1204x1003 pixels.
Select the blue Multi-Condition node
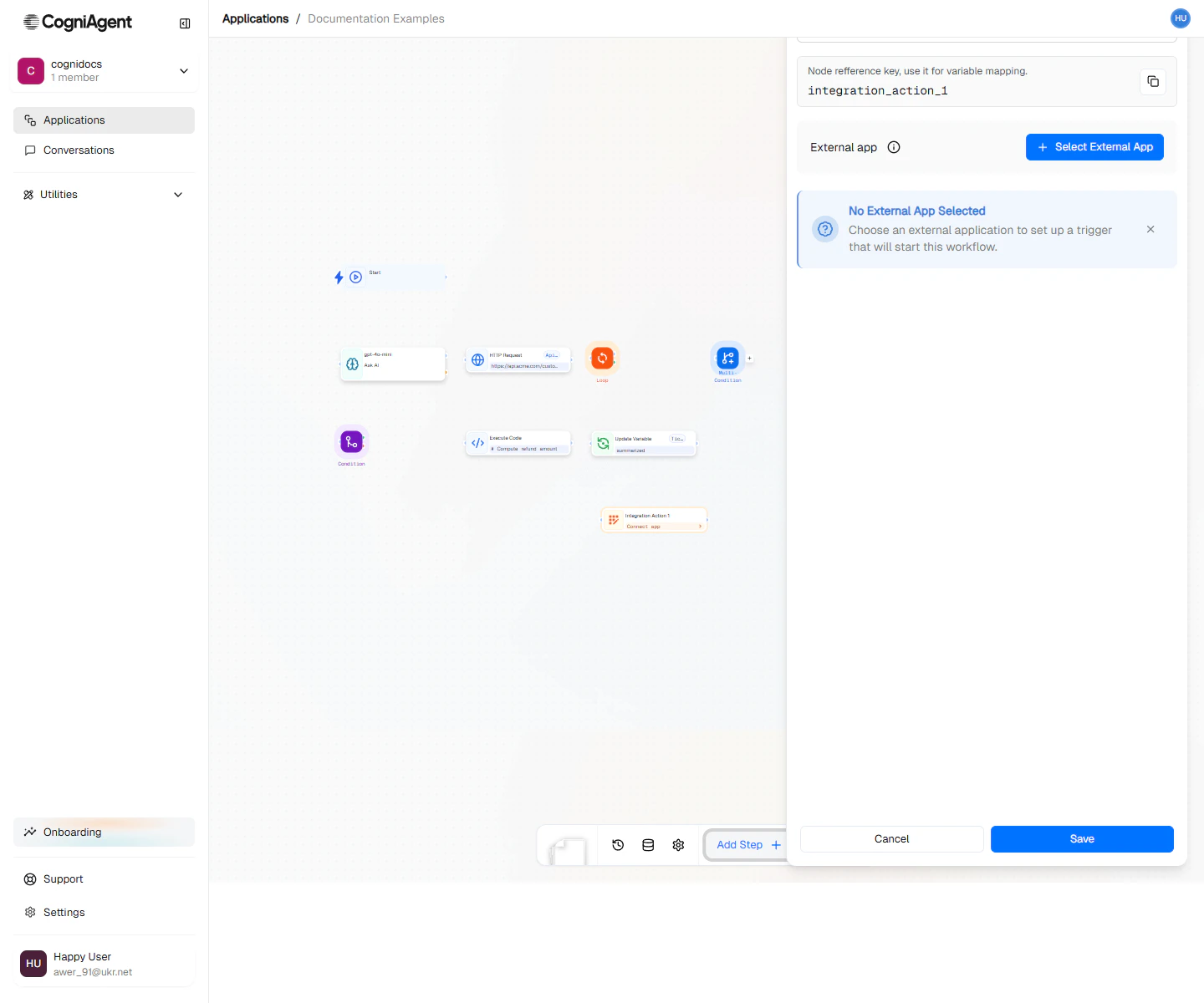pos(727,359)
